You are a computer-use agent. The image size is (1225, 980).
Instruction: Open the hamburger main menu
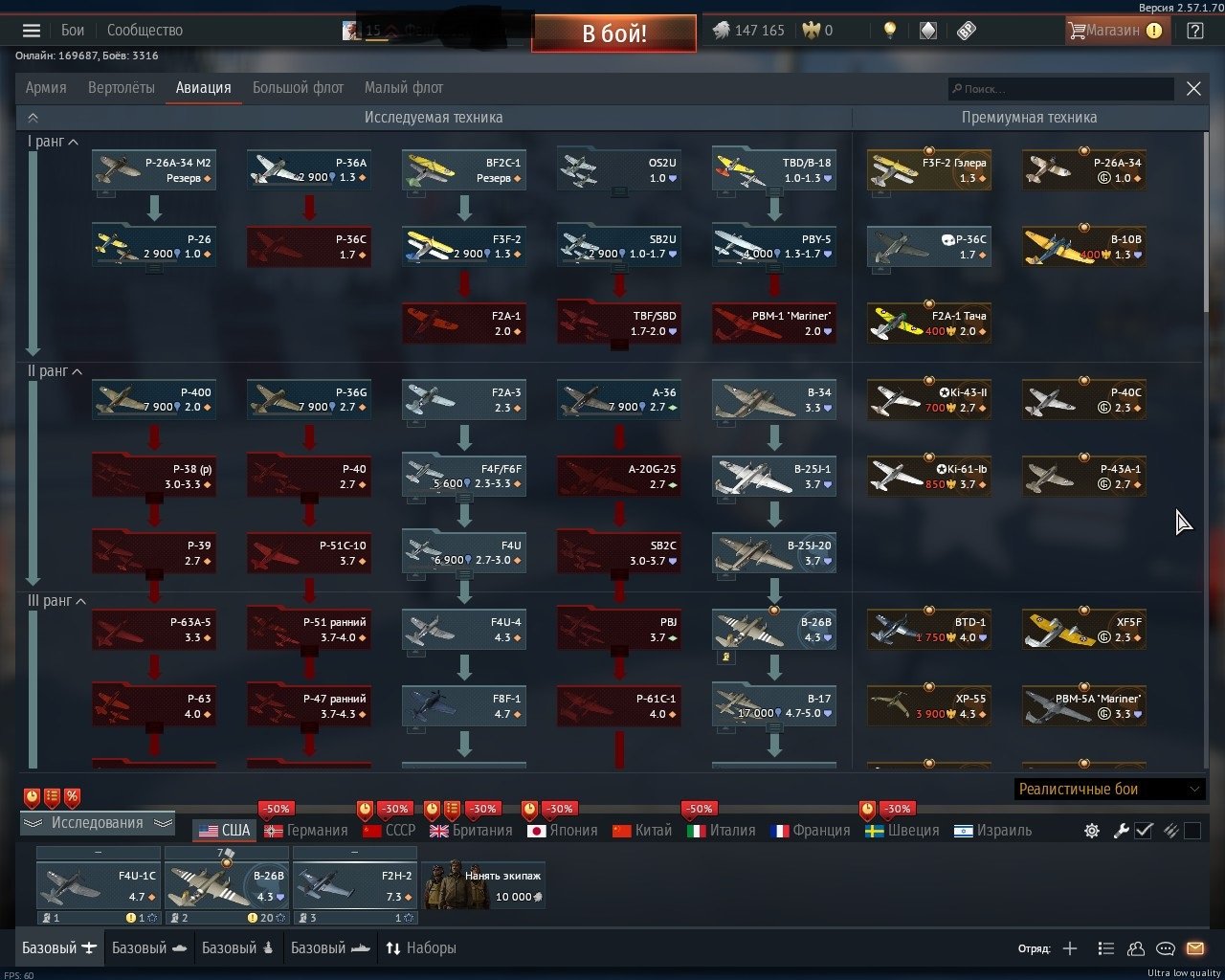31,31
